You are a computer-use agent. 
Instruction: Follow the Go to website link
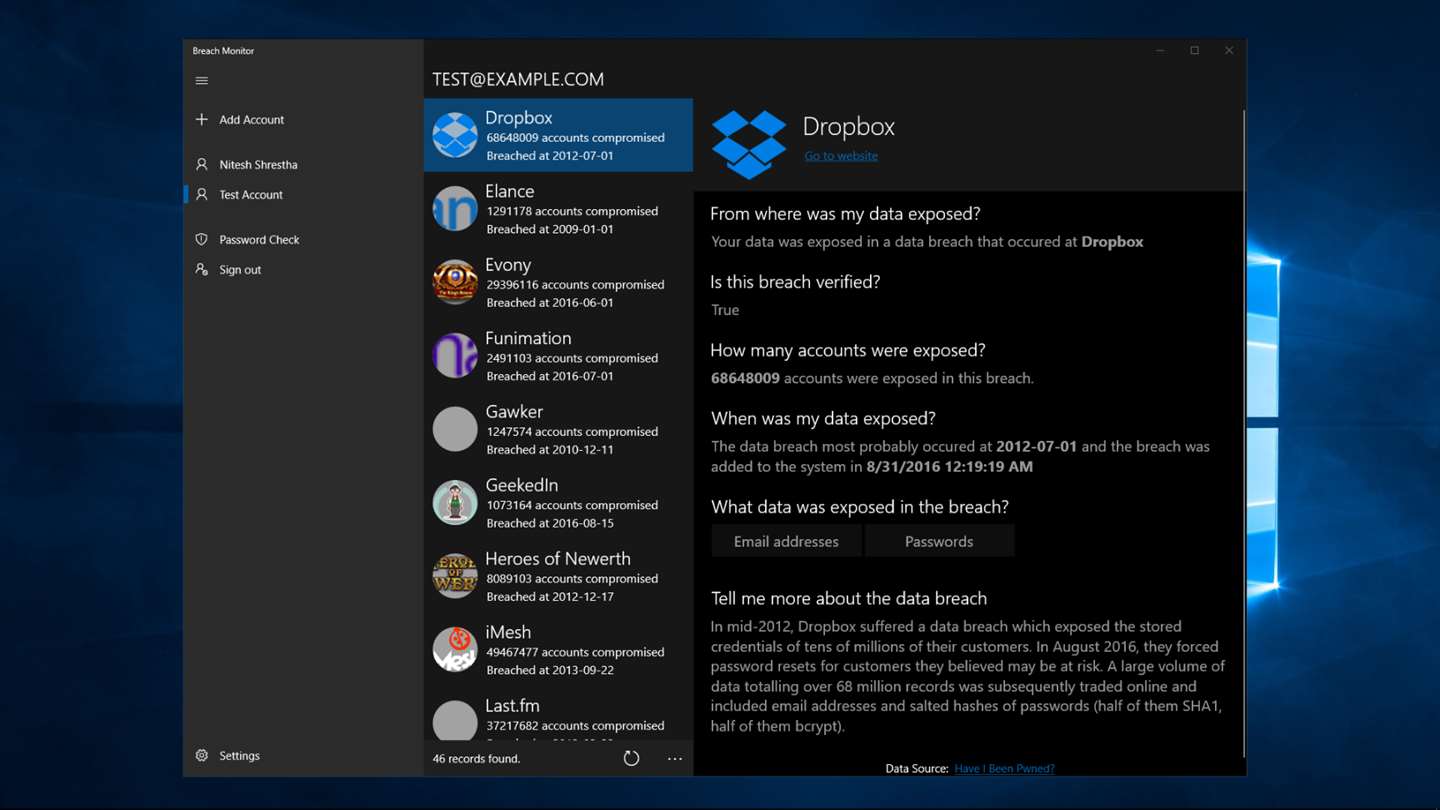[841, 156]
